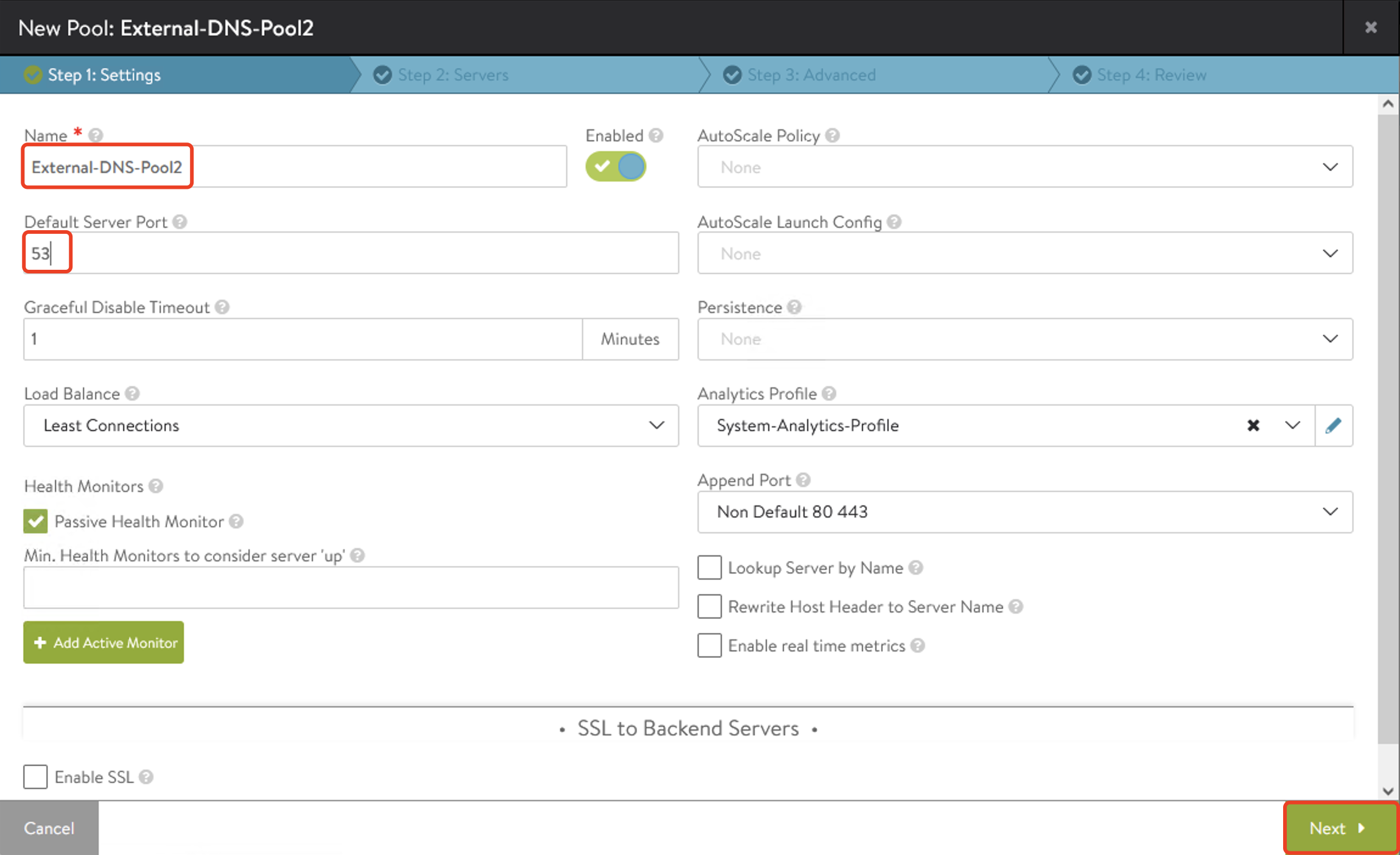Click the Add Active Monitor button
This screenshot has width=1400, height=855.
[x=103, y=642]
